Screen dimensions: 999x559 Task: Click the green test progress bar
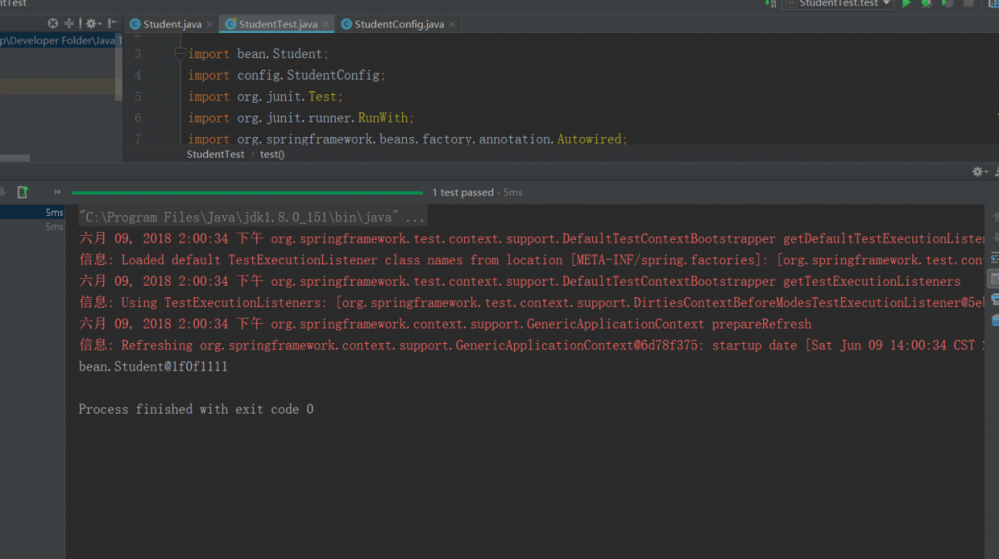247,192
